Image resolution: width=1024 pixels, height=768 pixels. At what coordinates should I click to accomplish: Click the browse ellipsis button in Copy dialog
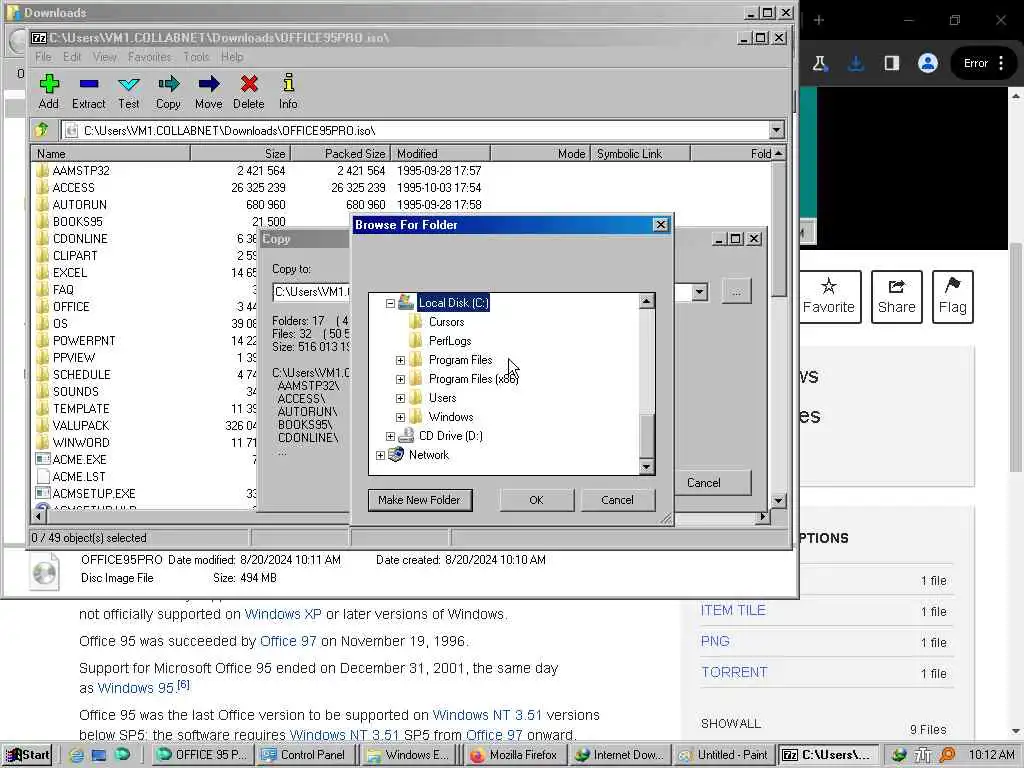[737, 292]
